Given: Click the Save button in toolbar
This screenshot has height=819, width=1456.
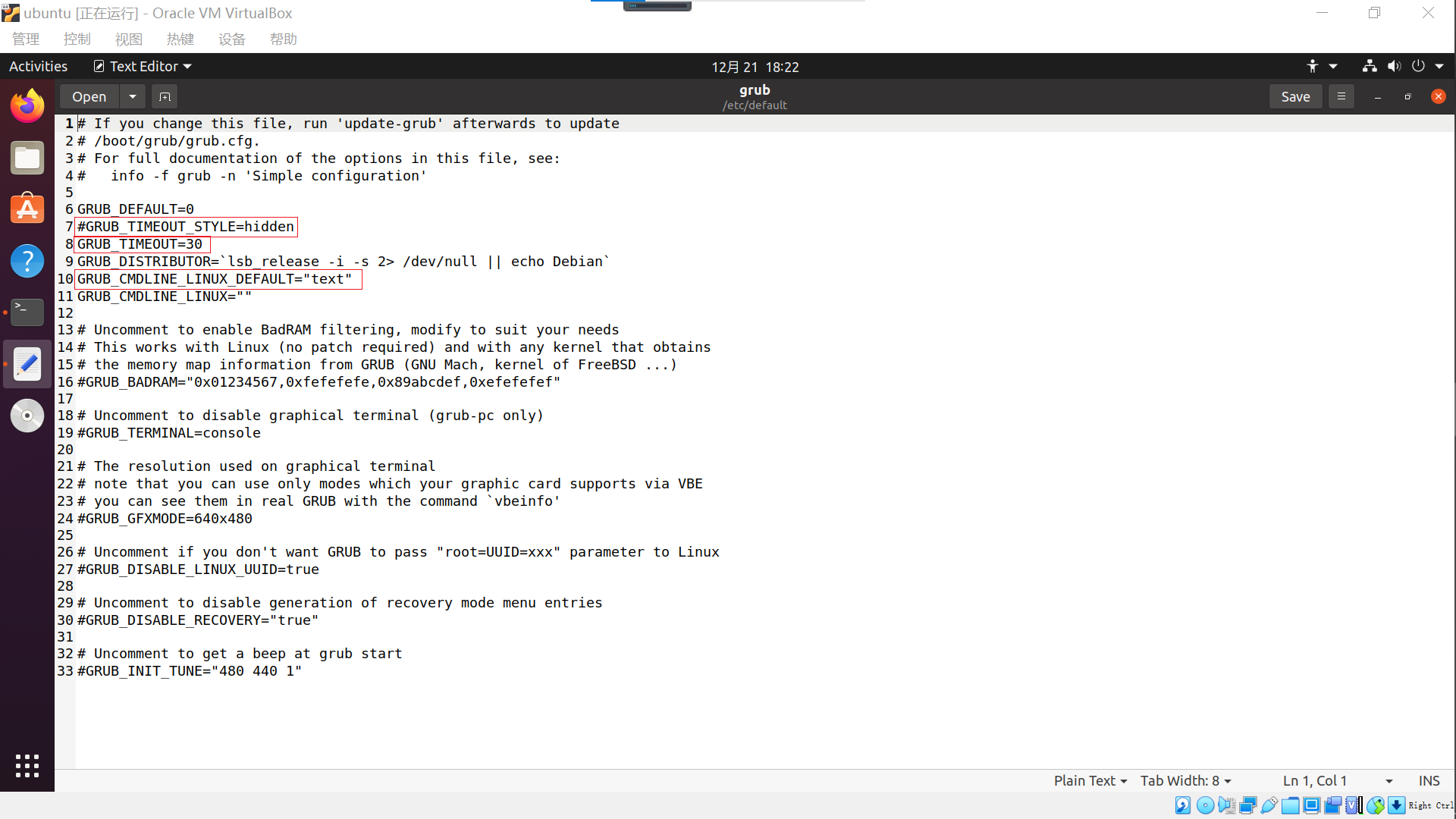Looking at the screenshot, I should pos(1295,96).
